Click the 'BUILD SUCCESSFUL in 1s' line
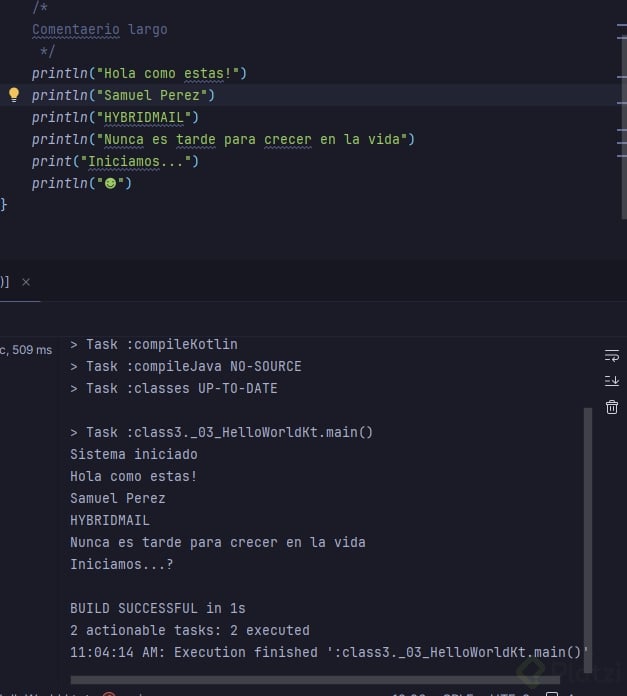 coord(157,608)
